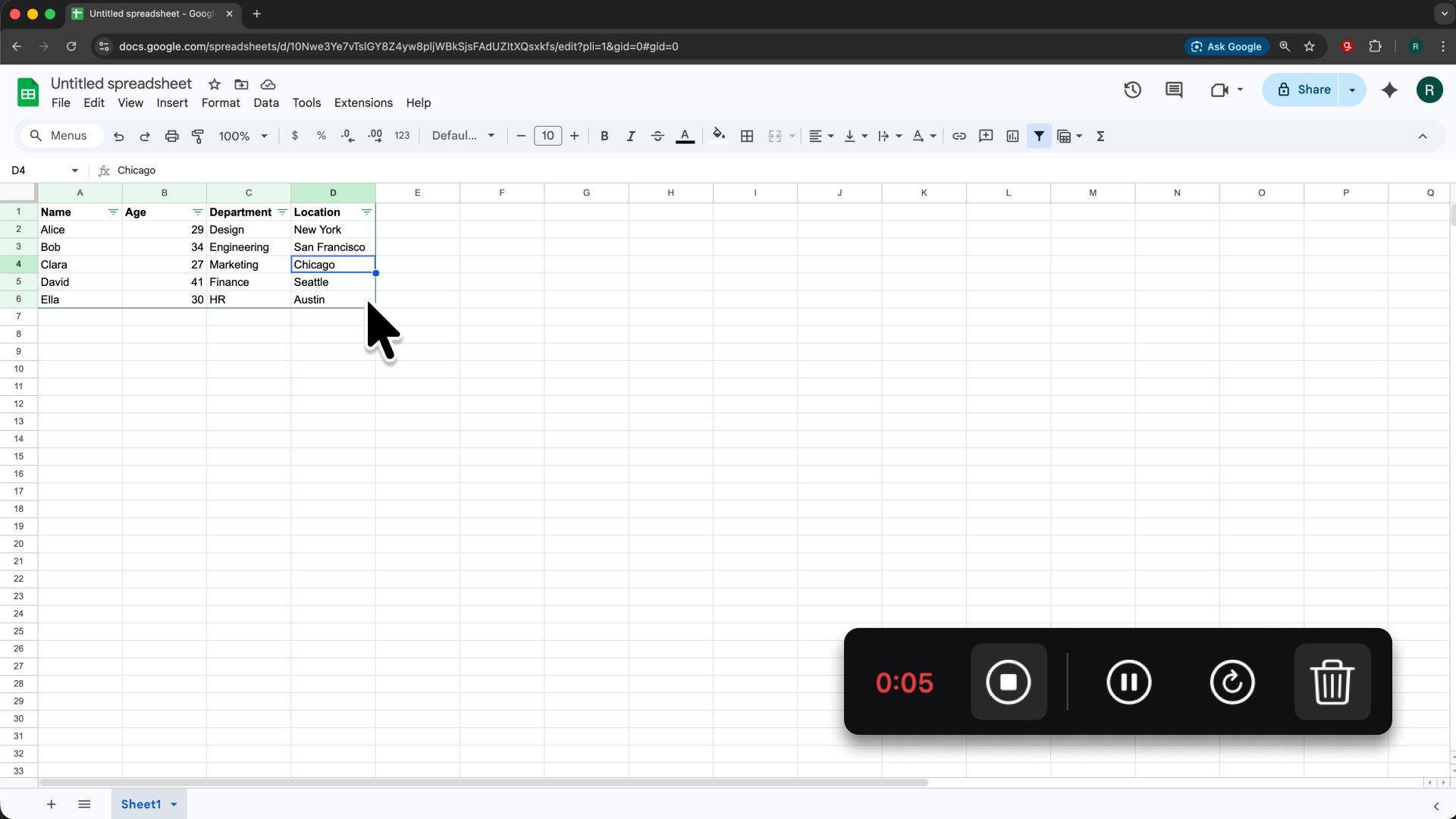Open the Sheet1 tab

point(141,804)
